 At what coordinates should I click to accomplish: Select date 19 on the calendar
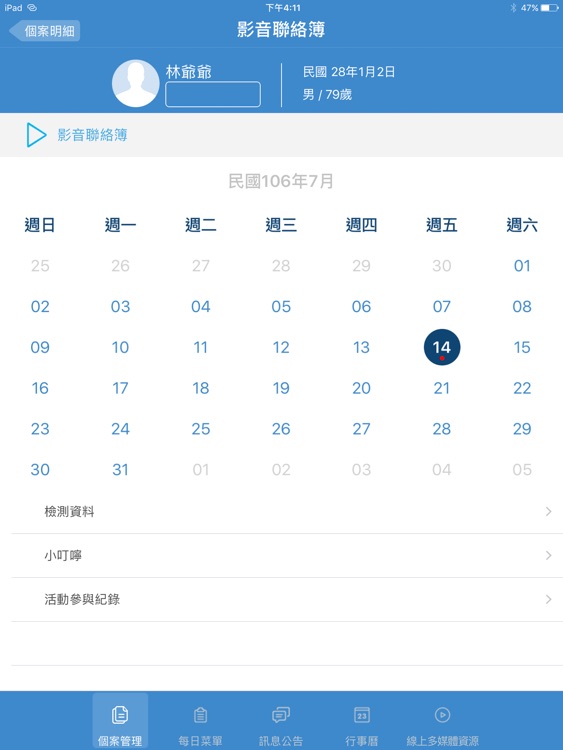coord(281,388)
